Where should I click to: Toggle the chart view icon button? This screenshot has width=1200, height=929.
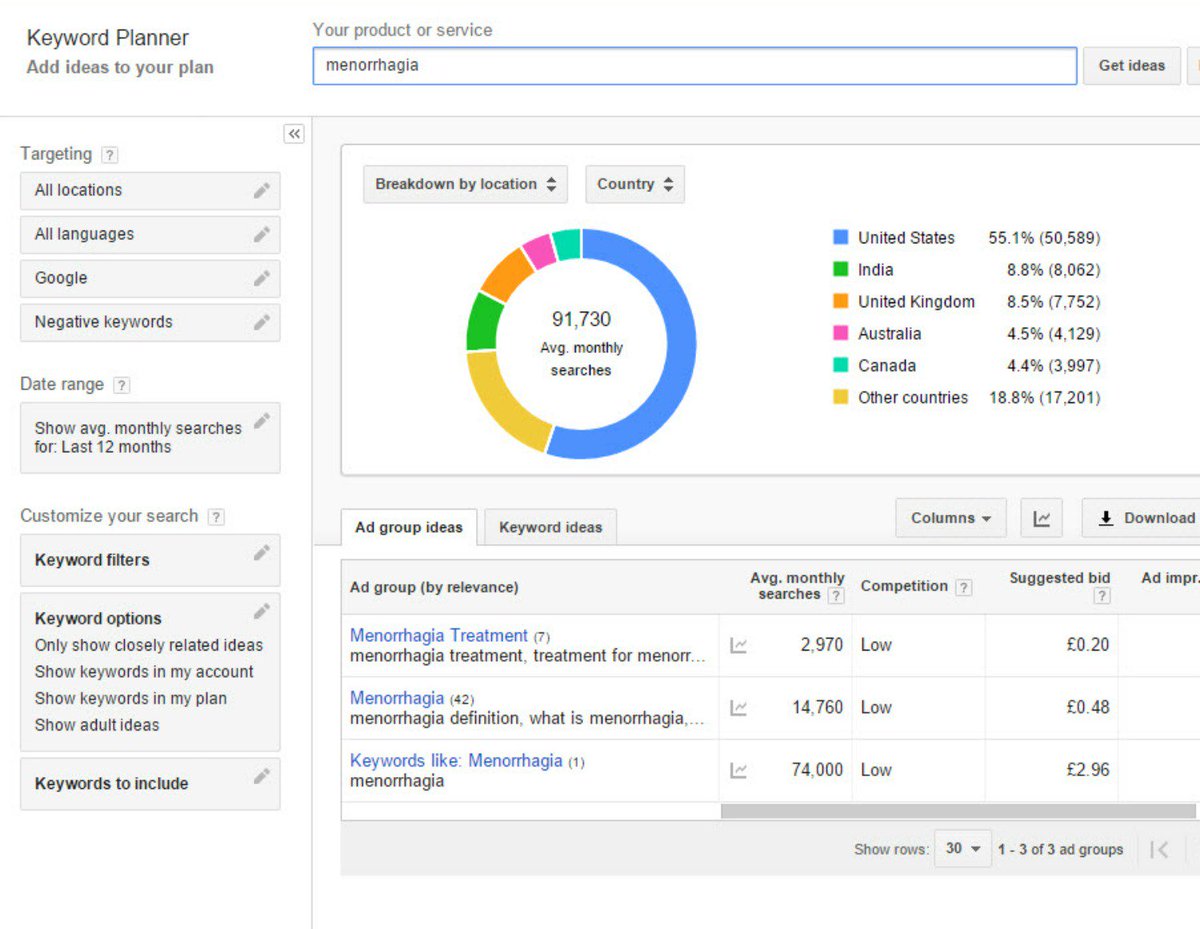[1042, 518]
